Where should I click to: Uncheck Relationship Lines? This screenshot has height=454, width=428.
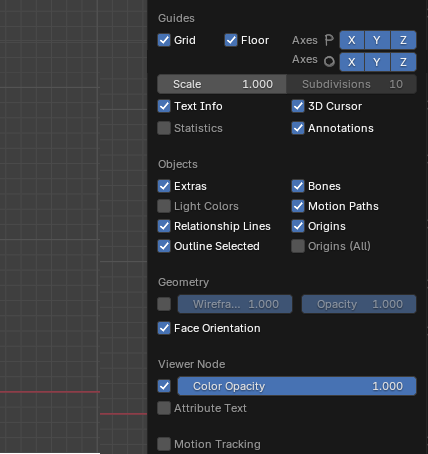(164, 226)
